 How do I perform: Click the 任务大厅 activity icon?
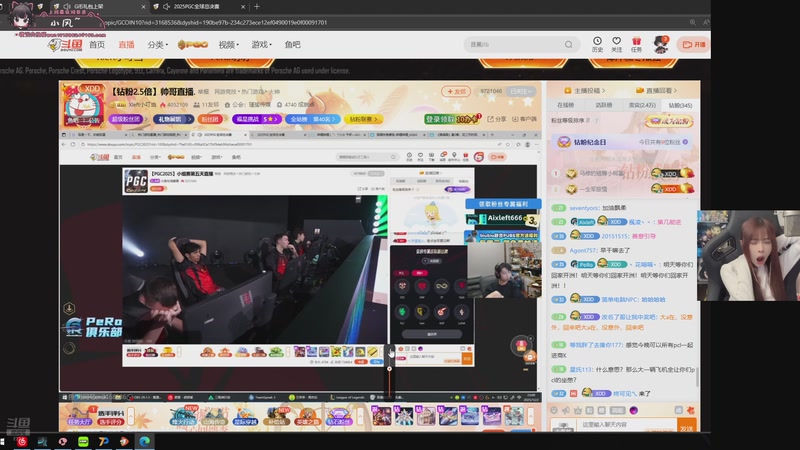pyautogui.click(x=80, y=416)
